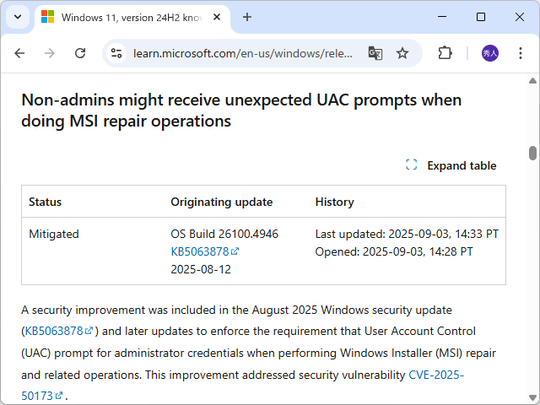The height and width of the screenshot is (405, 540).
Task: Open the Chrome profile avatar
Action: [x=490, y=53]
